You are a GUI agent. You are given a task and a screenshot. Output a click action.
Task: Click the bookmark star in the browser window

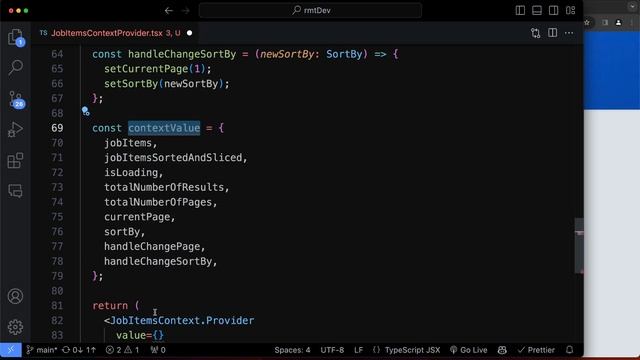(587, 23)
